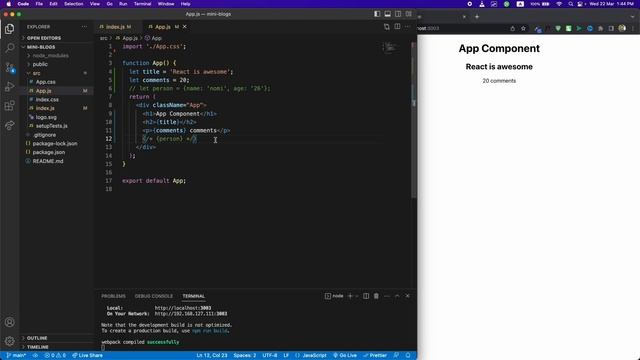Click Ln 12, Col 23 cursor position
The width and height of the screenshot is (640, 360).
point(212,356)
